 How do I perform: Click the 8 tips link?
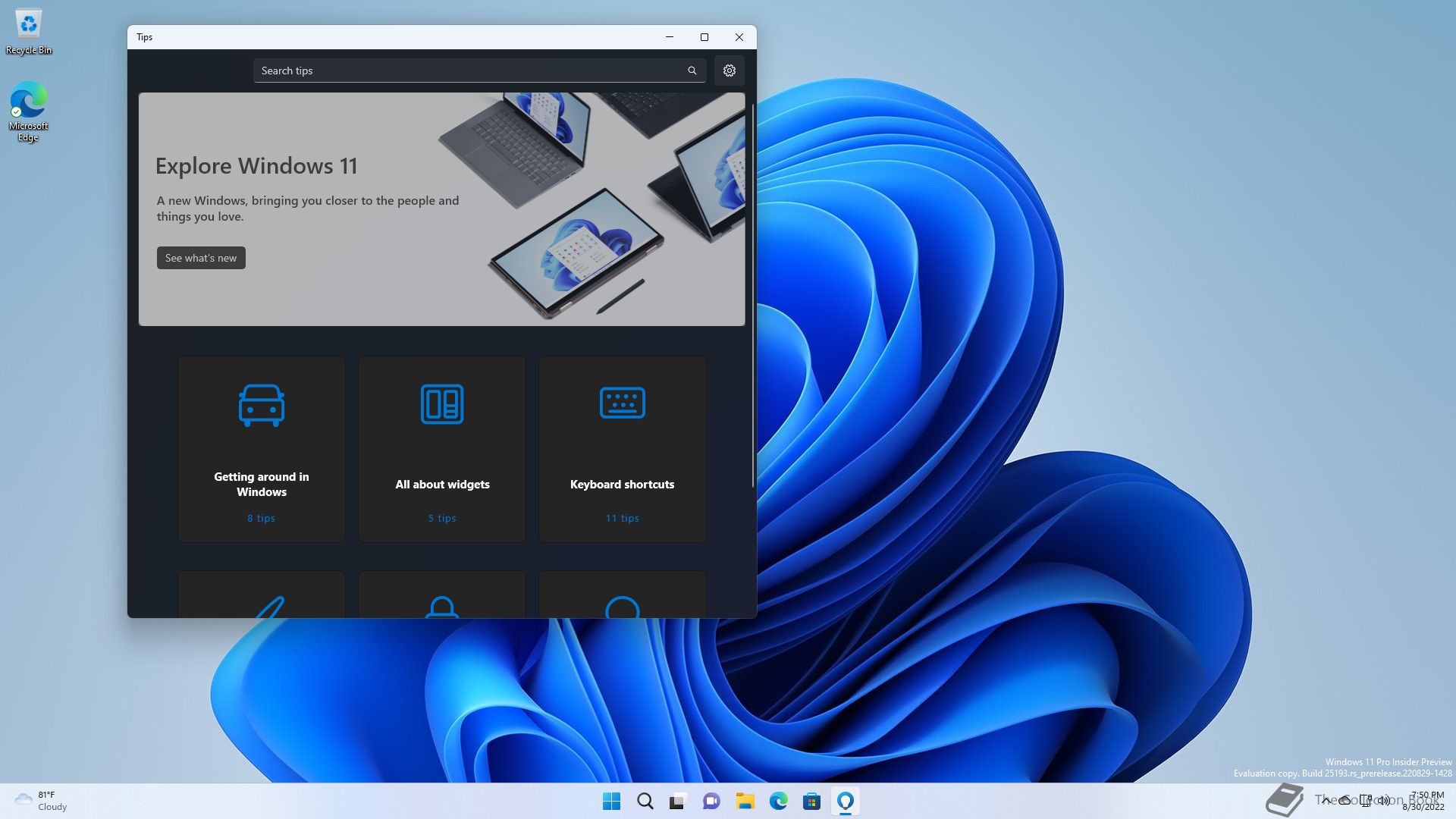click(x=261, y=518)
